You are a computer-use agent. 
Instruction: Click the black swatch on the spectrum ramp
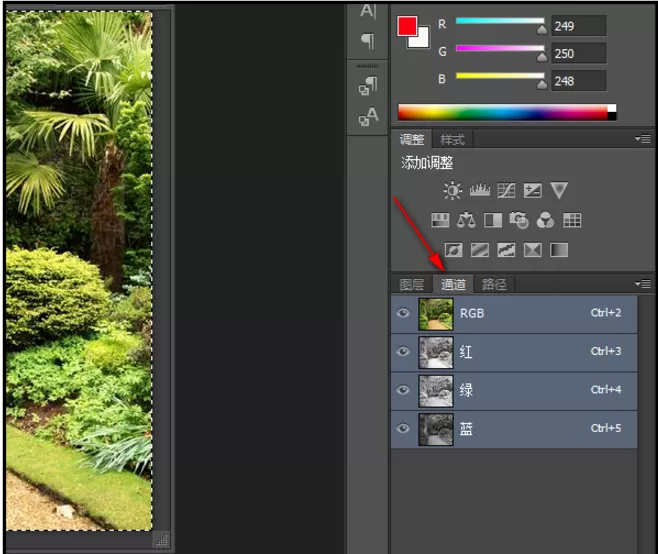point(612,116)
